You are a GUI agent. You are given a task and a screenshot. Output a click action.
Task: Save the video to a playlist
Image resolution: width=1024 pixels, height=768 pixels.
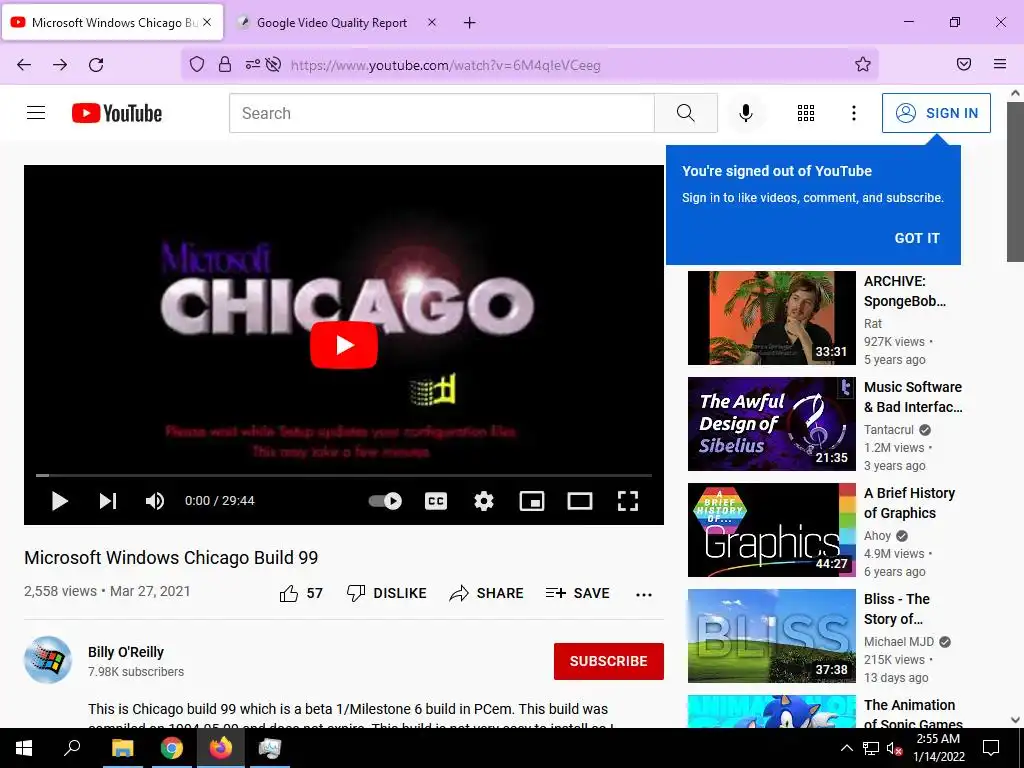click(577, 593)
